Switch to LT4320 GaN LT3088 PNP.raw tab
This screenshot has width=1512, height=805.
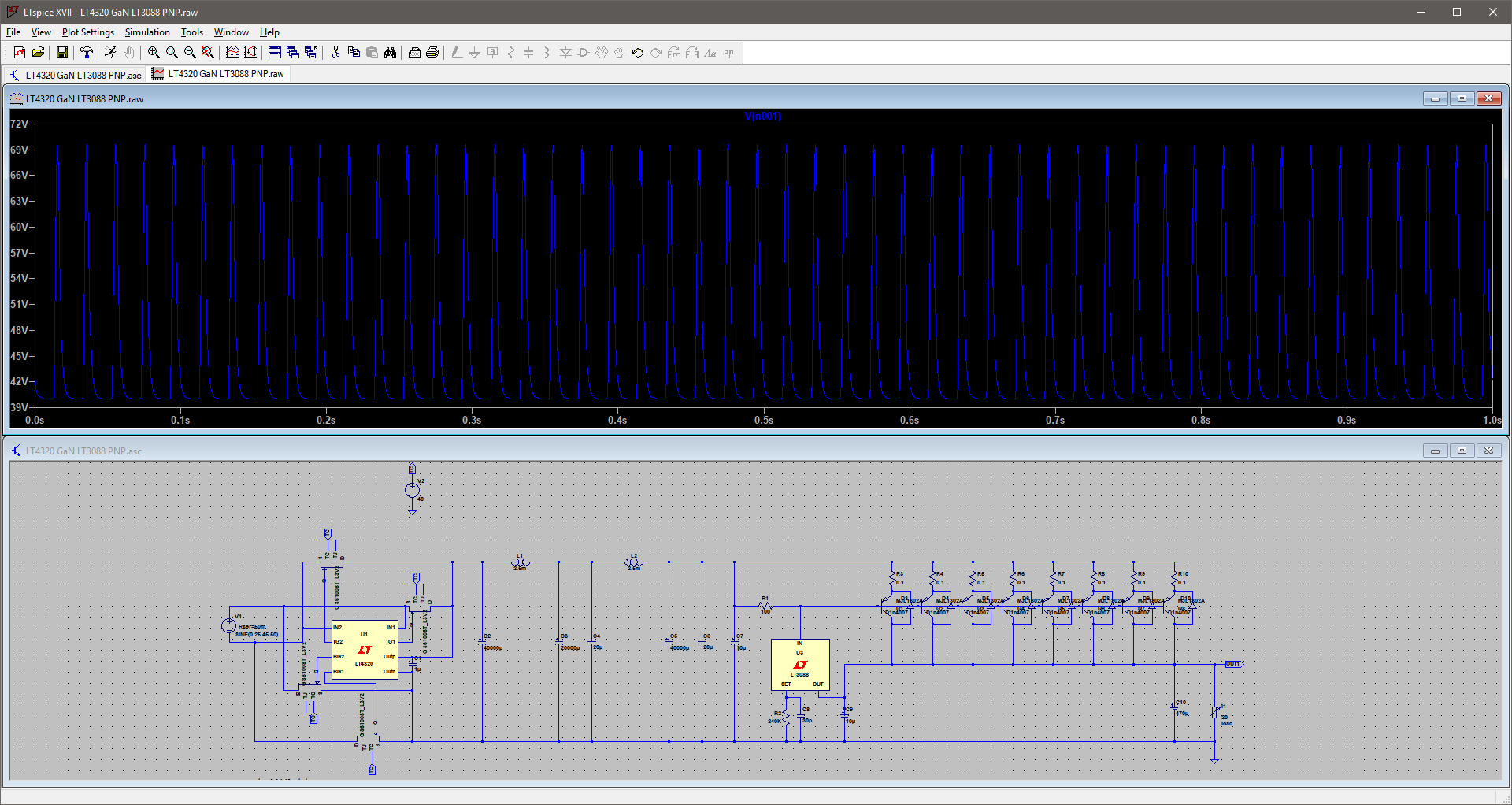218,74
